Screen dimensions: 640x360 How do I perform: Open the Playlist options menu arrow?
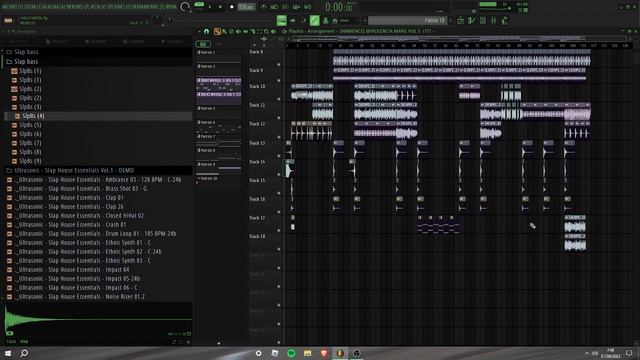(199, 31)
